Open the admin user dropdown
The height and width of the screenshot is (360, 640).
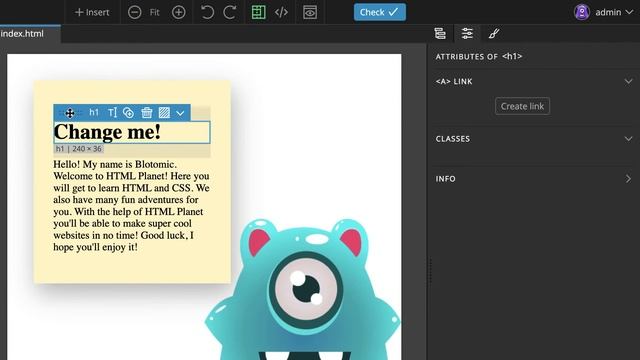coord(614,12)
